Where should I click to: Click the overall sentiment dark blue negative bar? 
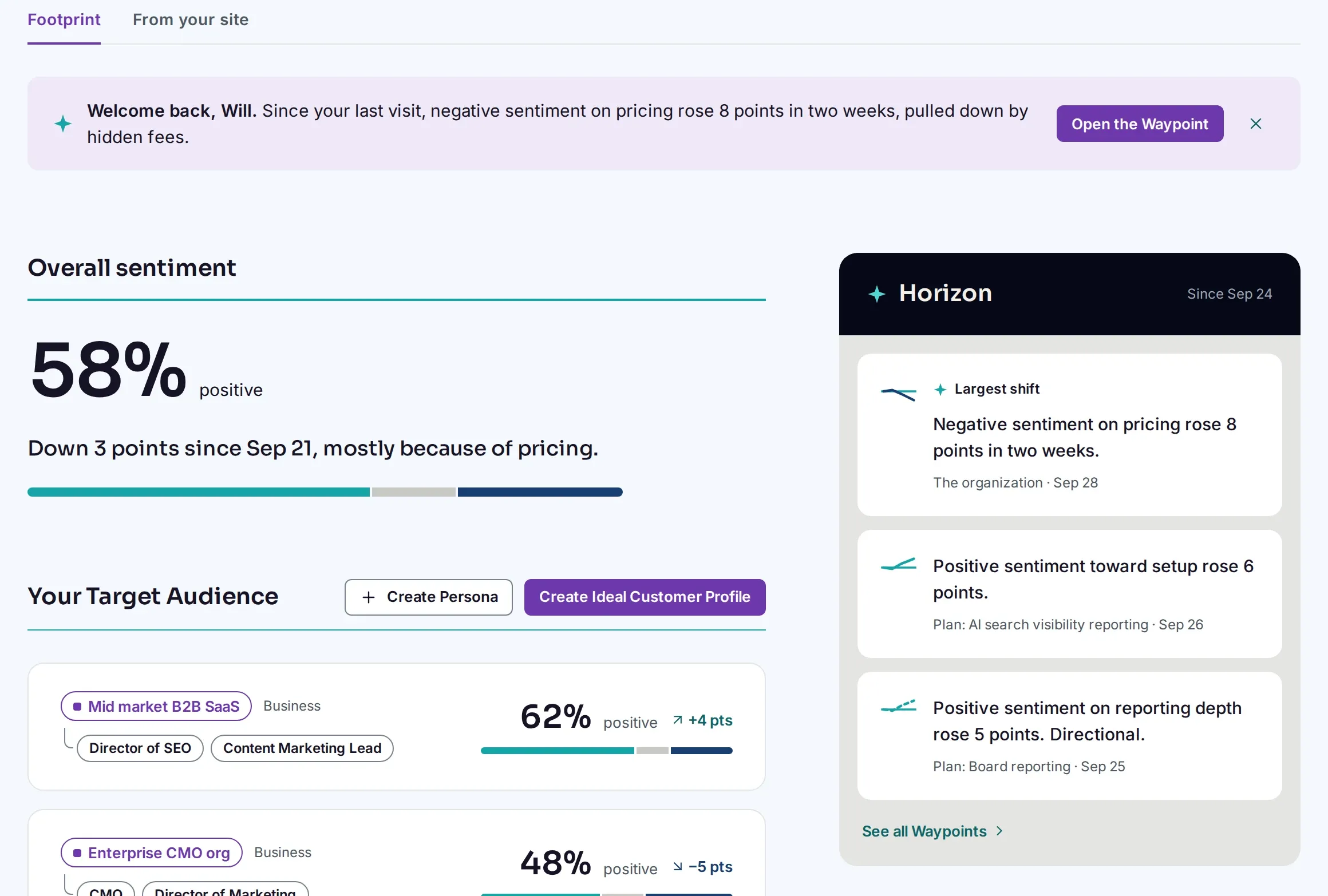[x=540, y=492]
